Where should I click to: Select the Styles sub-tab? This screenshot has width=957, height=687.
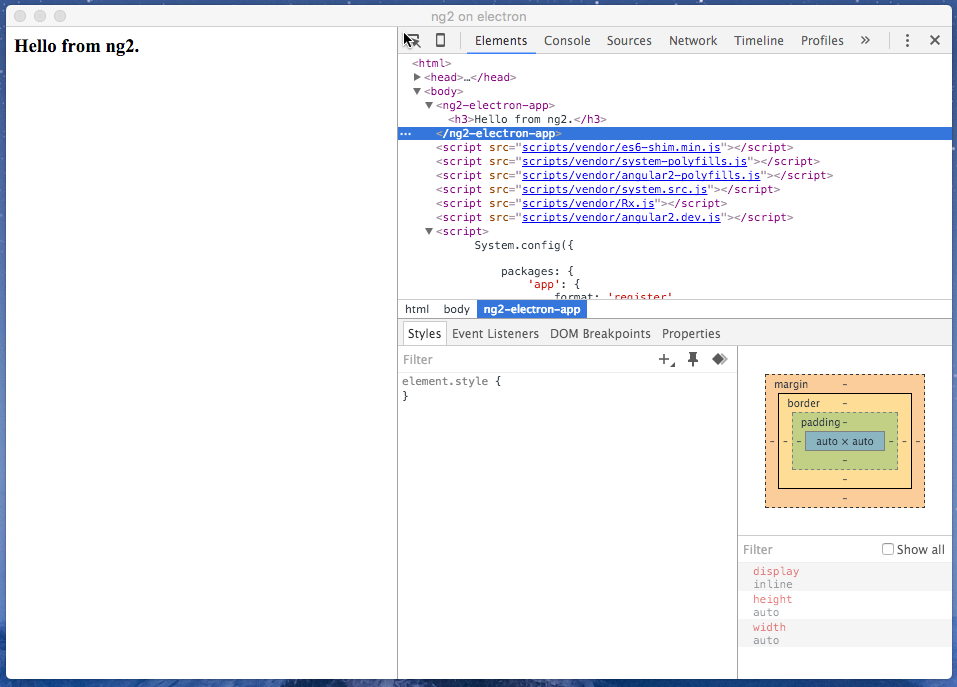(x=424, y=334)
